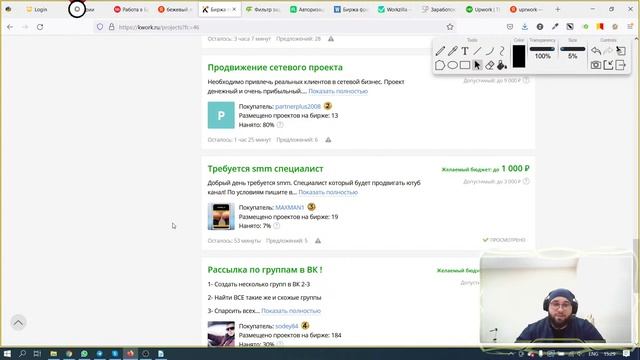The width and height of the screenshot is (640, 360).
Task: Click report triangle beside Предложений: 6
Action: [x=328, y=140]
